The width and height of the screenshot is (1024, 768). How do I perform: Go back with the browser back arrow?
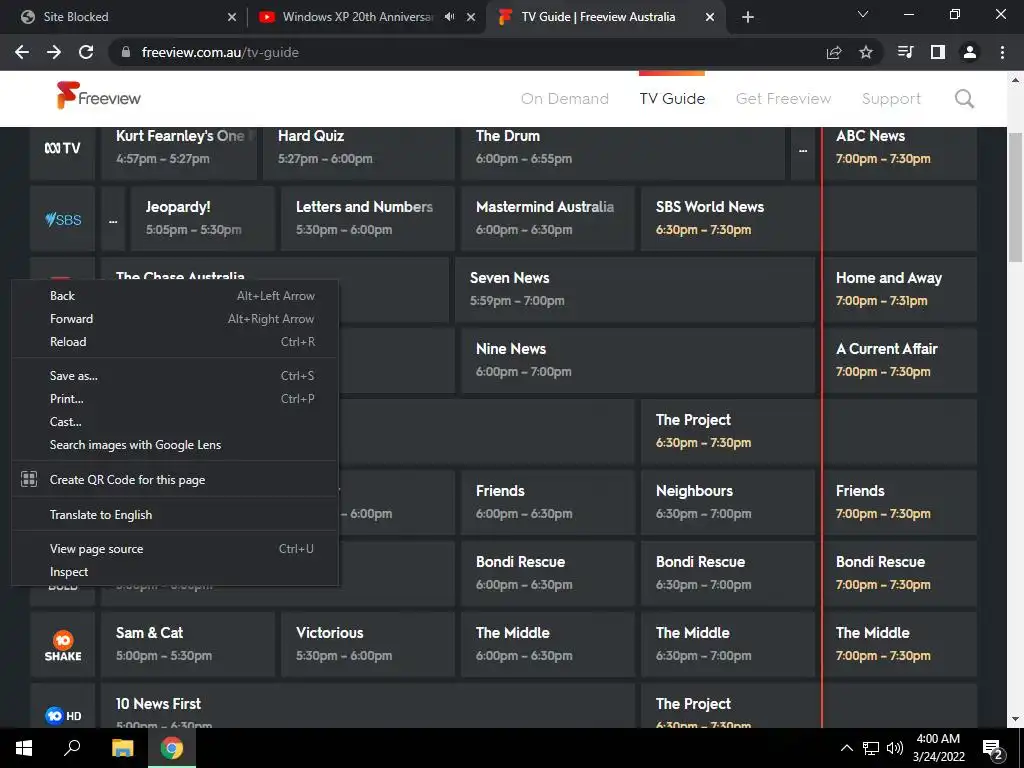pyautogui.click(x=22, y=52)
